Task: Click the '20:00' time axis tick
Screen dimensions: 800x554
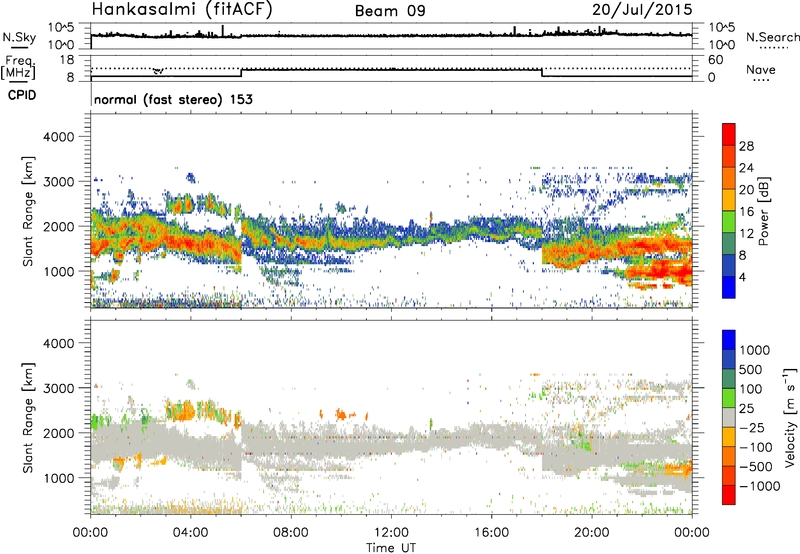Action: (592, 533)
